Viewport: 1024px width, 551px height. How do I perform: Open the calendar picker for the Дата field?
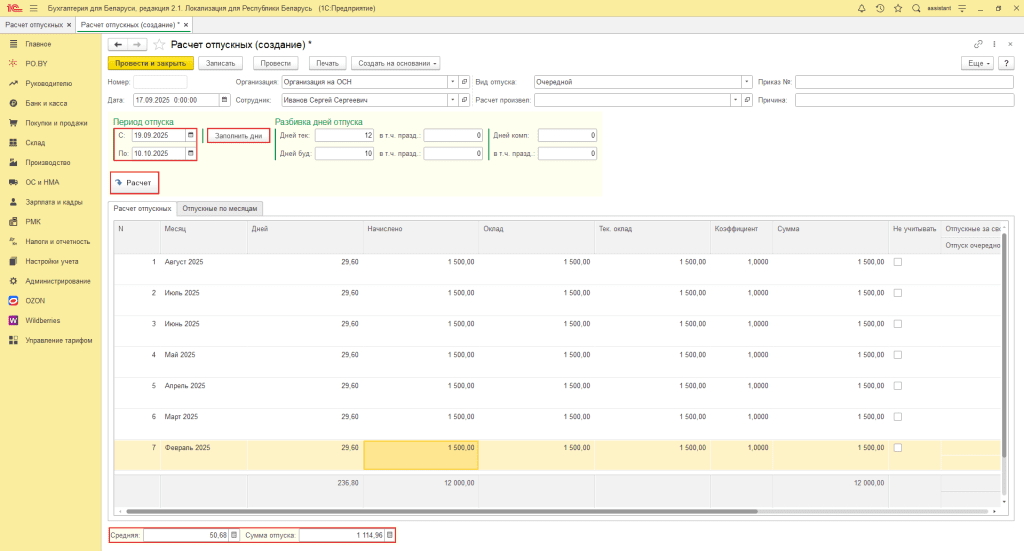pyautogui.click(x=225, y=100)
